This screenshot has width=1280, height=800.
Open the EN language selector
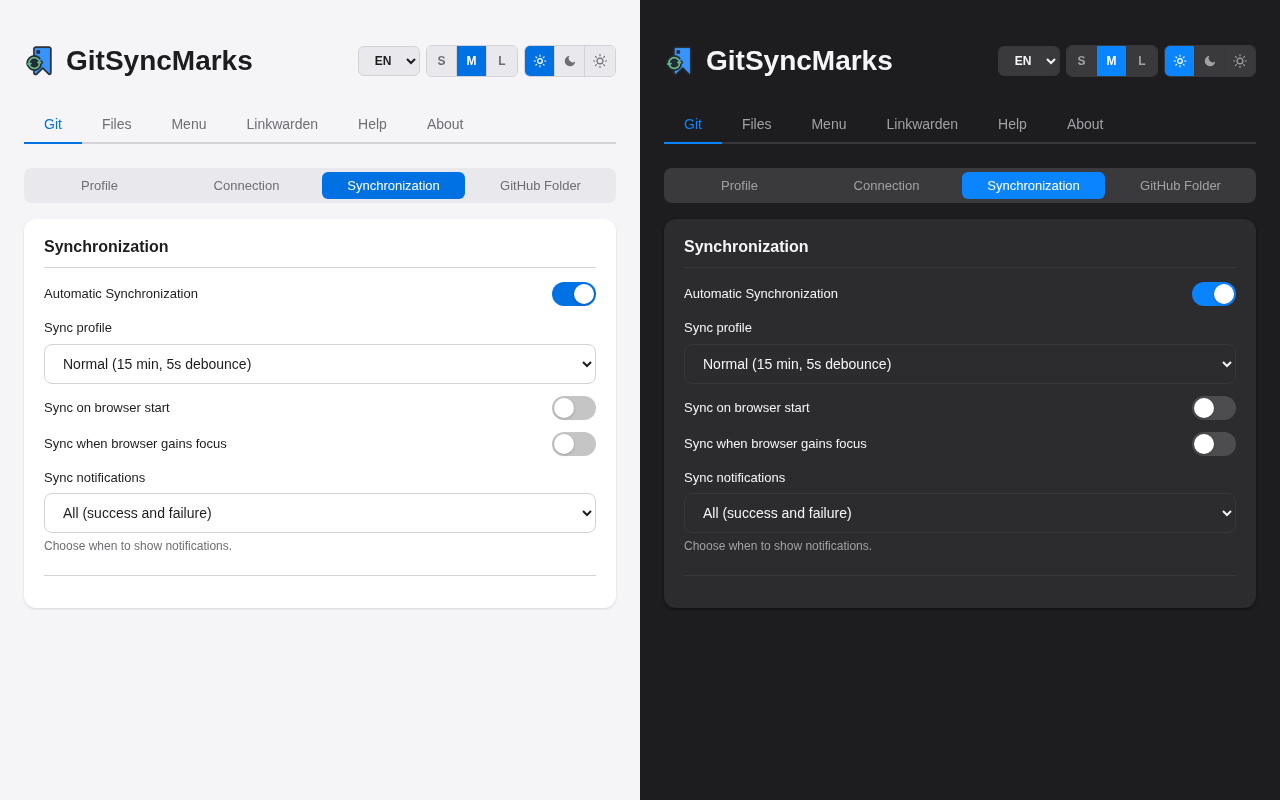[388, 61]
